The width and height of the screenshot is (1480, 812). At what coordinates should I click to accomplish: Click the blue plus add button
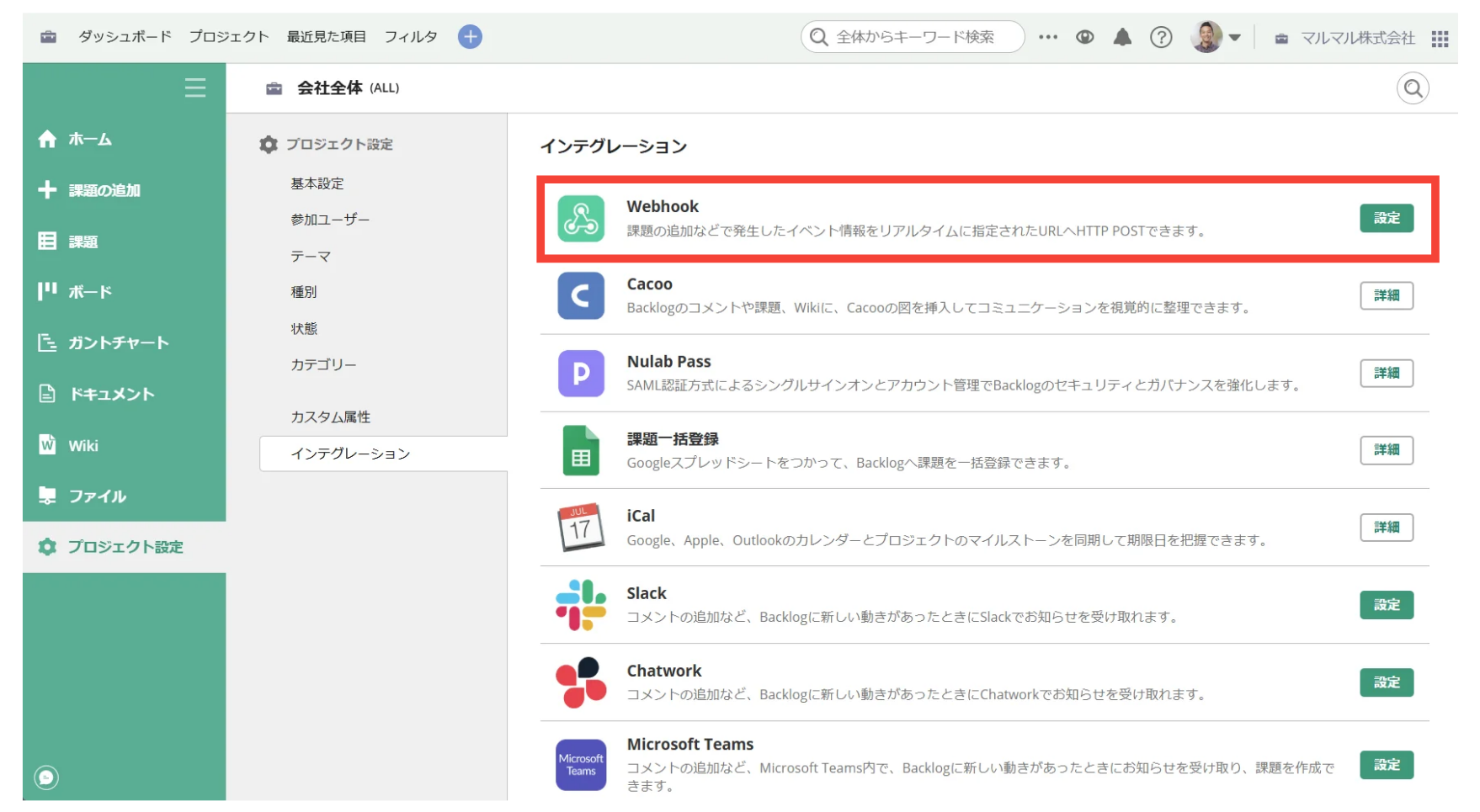470,37
